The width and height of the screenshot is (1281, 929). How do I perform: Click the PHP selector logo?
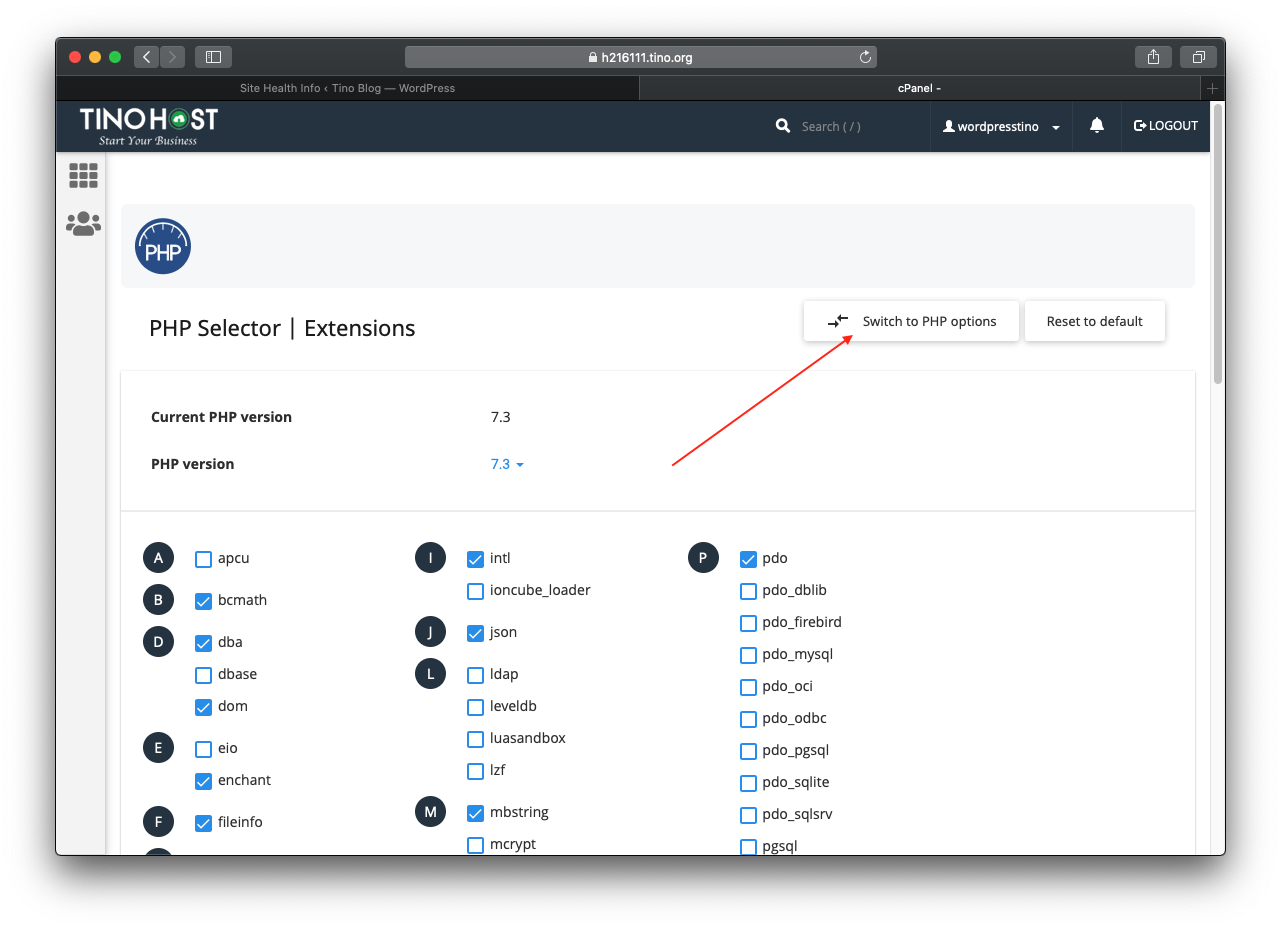163,247
